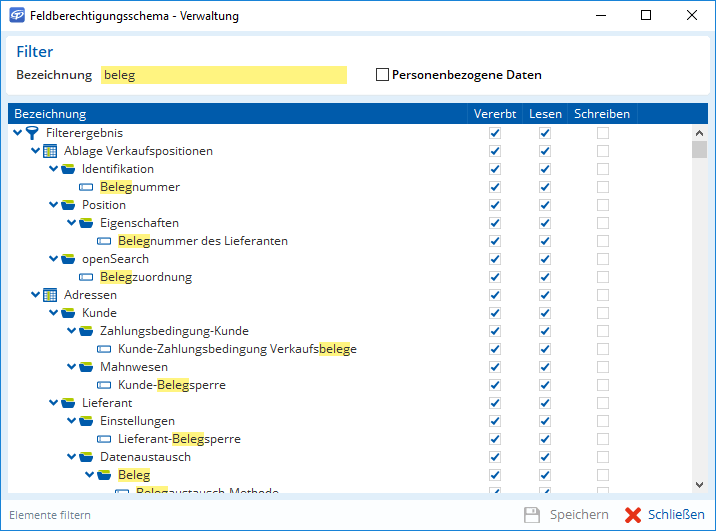Collapse the Kunde tree node
This screenshot has width=716, height=531.
[x=54, y=313]
